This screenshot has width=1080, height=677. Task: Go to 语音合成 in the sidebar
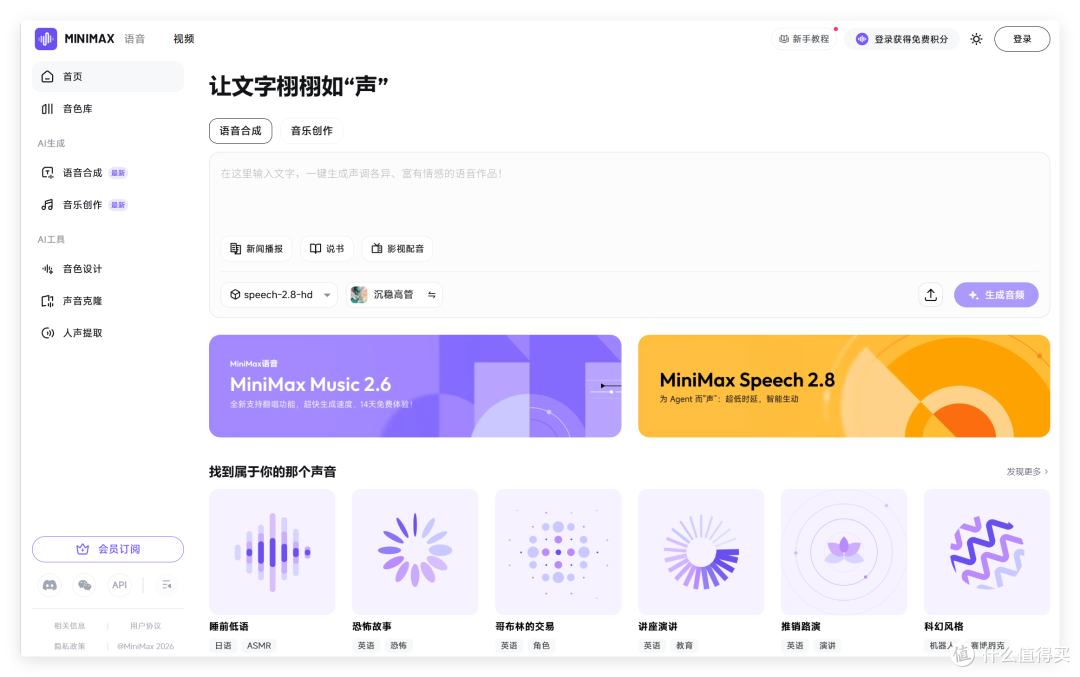pos(108,173)
